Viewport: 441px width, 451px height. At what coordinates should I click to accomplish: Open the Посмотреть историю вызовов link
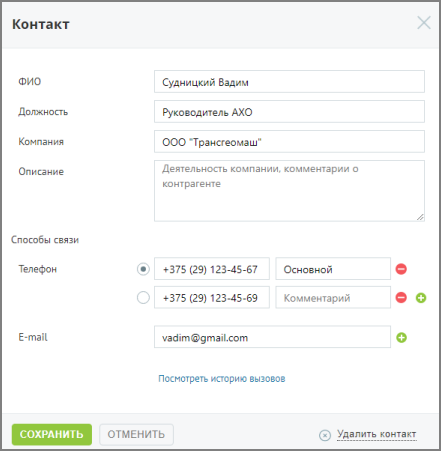(x=222, y=379)
